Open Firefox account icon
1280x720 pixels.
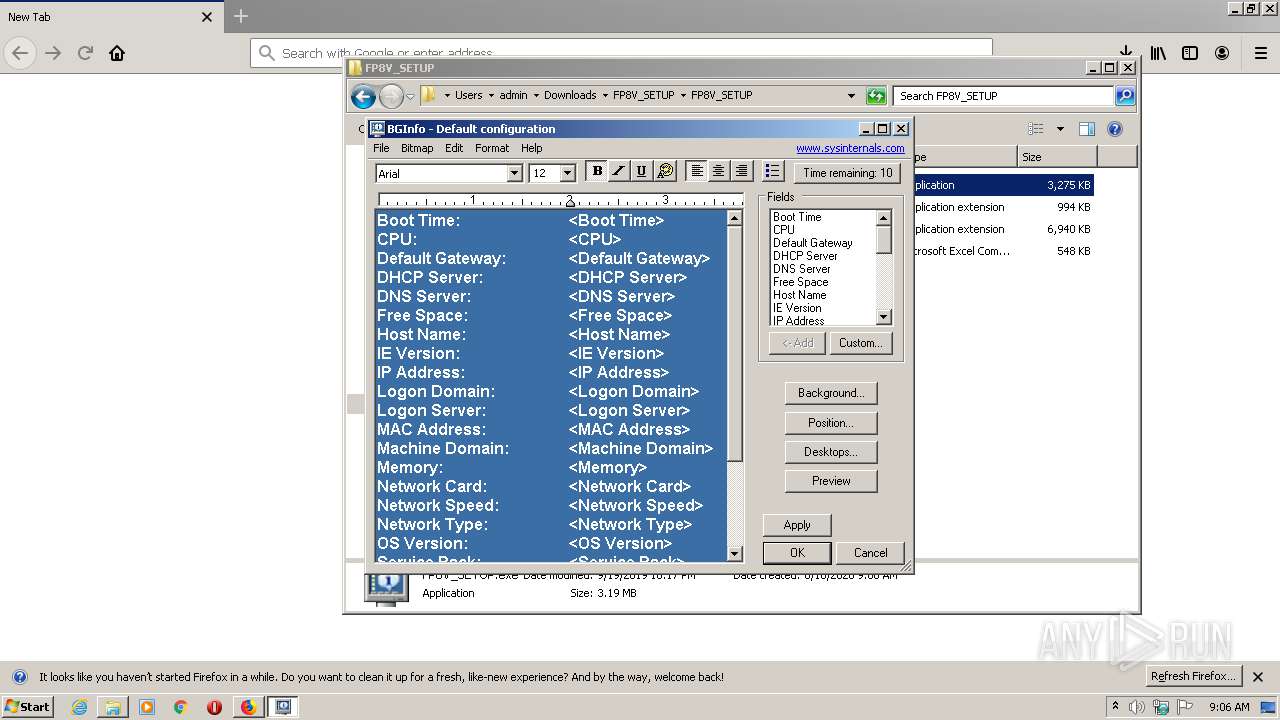pos(1222,54)
